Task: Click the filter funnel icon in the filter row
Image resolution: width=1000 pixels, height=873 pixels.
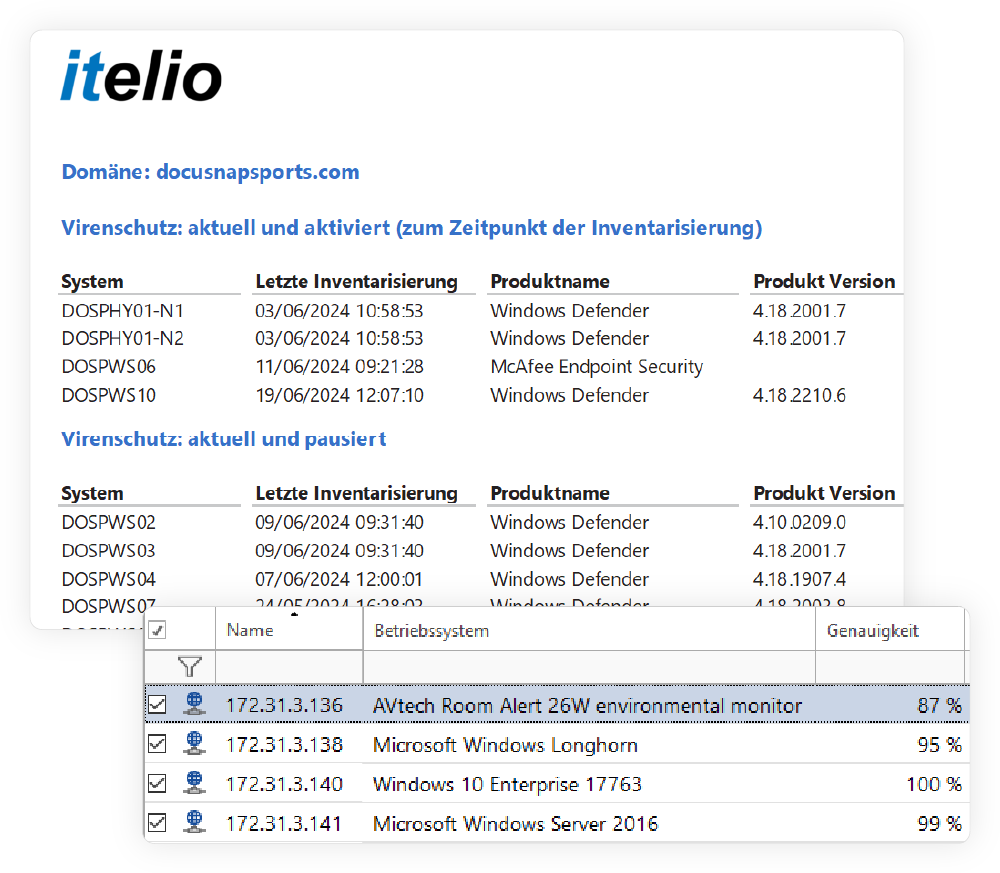Action: 189,666
